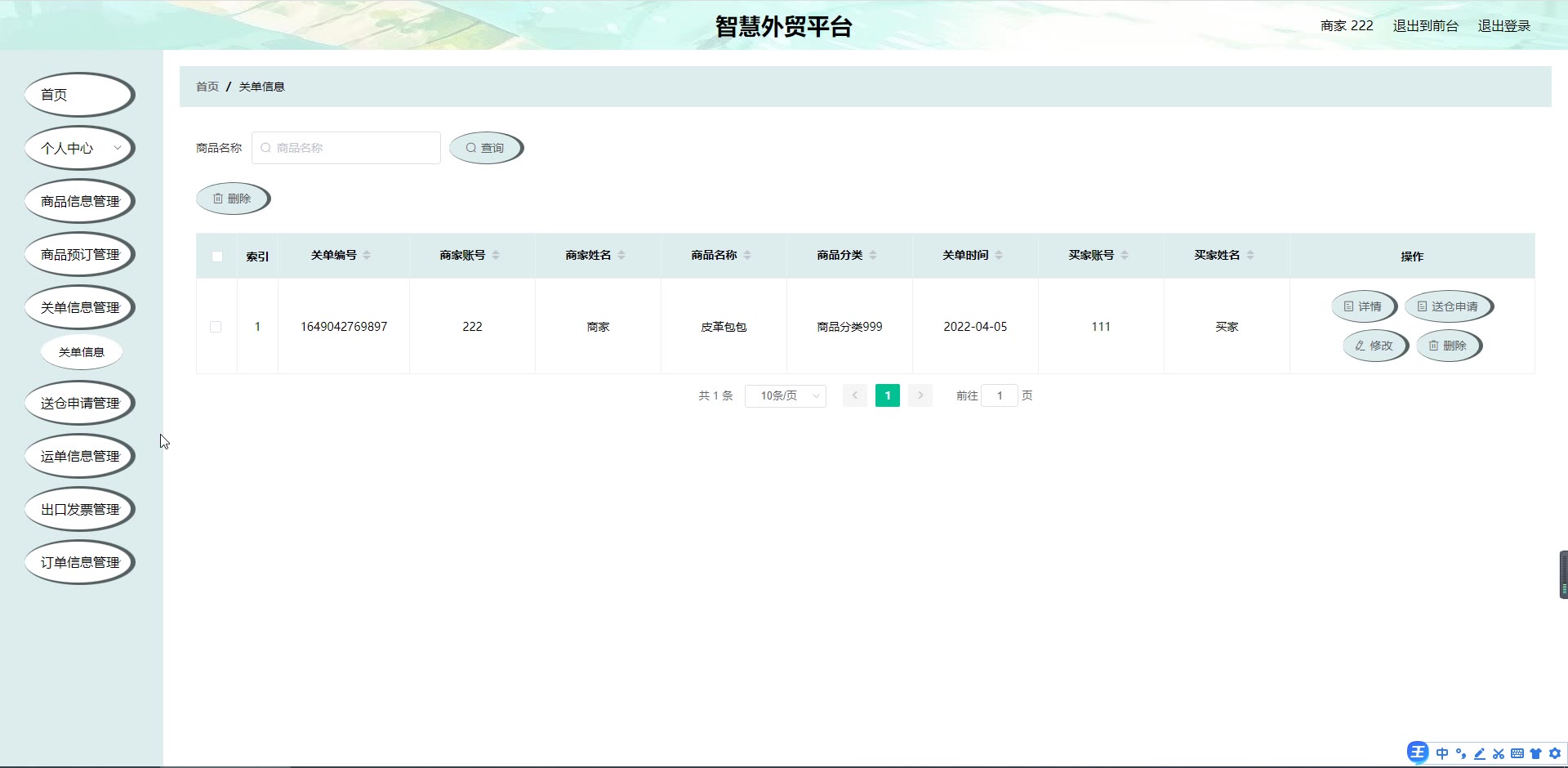This screenshot has width=1568, height=768.
Task: Click the 查询 search button
Action: point(487,148)
